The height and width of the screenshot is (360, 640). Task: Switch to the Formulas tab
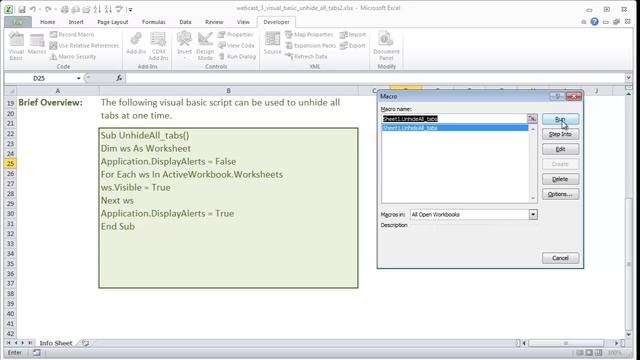click(x=153, y=22)
